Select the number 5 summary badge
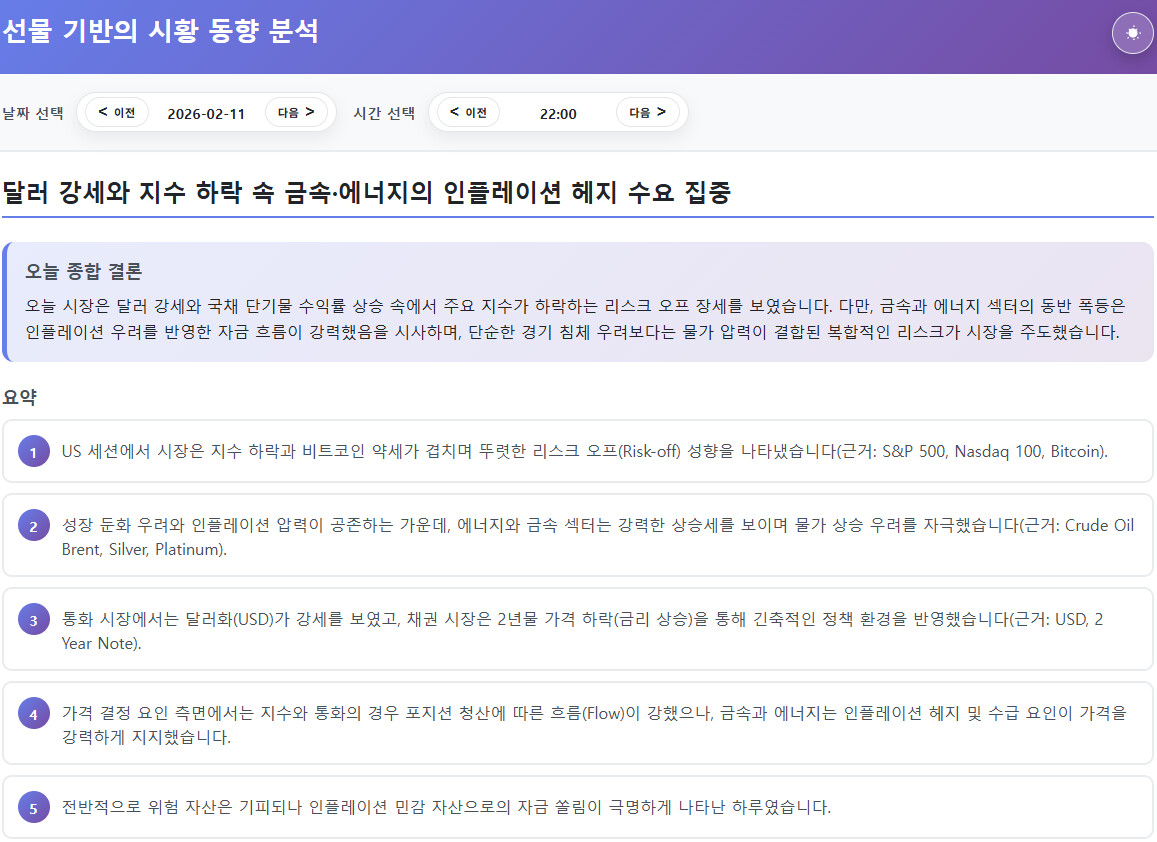This screenshot has width=1157, height=842. click(x=33, y=807)
